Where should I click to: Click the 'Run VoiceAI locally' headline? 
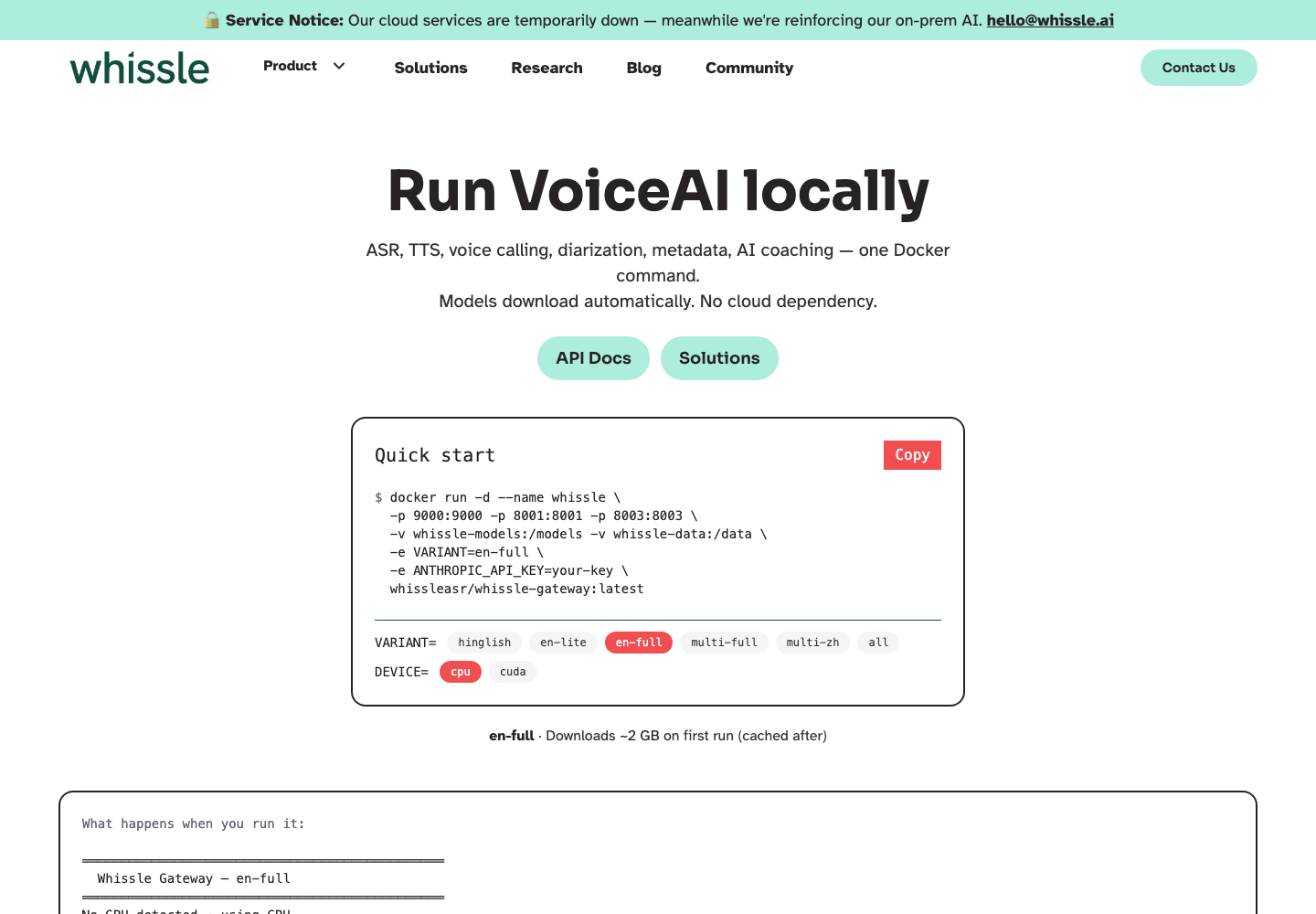[658, 191]
